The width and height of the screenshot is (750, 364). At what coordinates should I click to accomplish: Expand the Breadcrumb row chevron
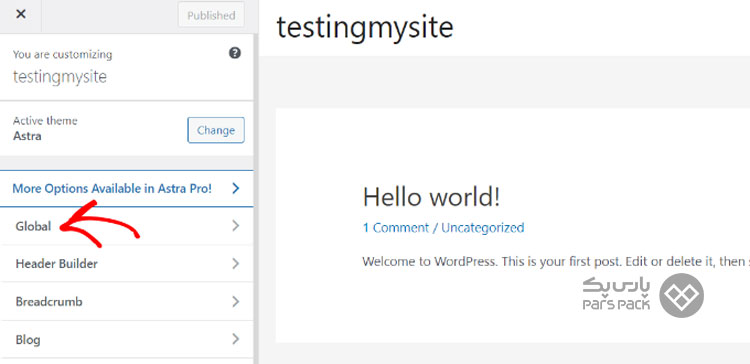coord(235,301)
